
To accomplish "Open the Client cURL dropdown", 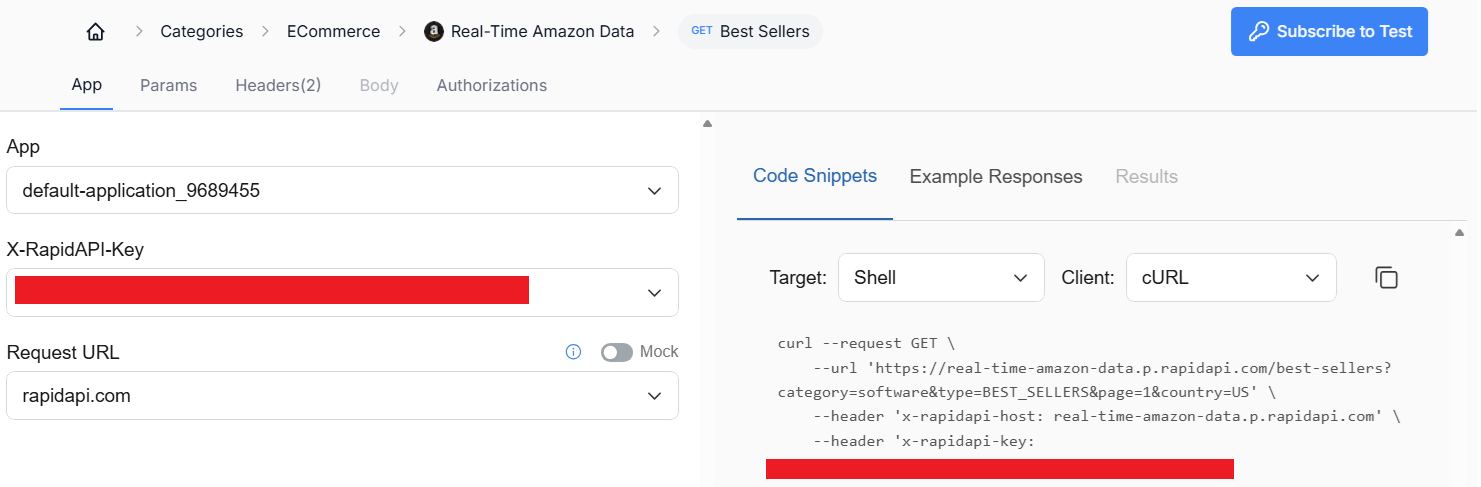I will point(1231,278).
